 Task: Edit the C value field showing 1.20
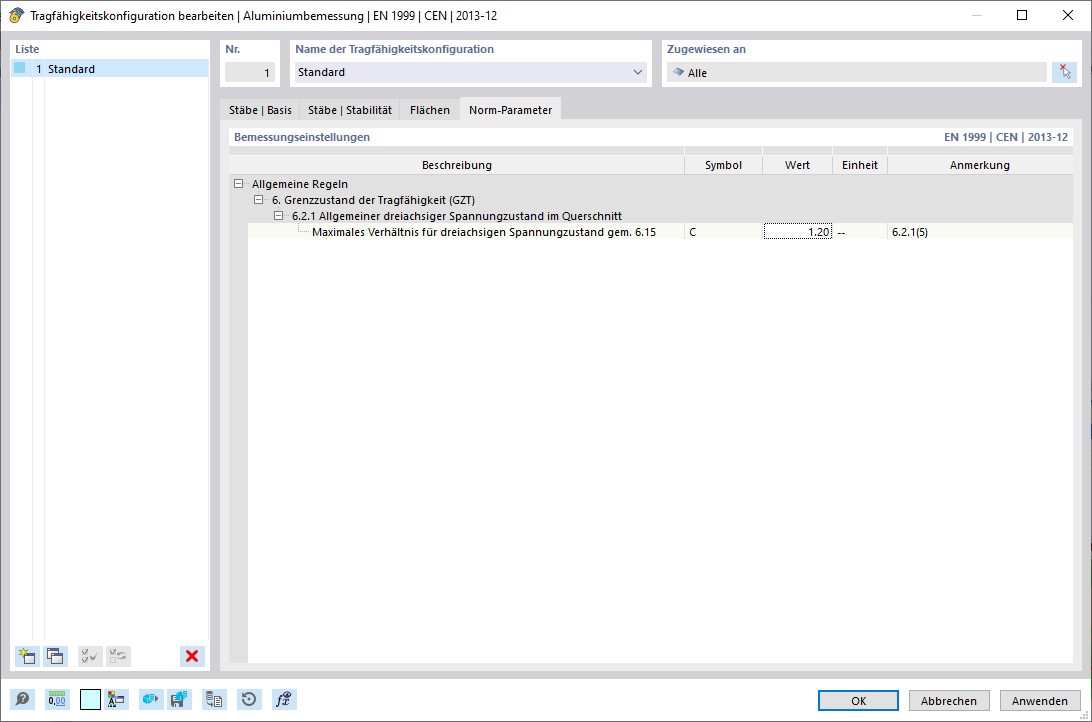click(x=797, y=231)
